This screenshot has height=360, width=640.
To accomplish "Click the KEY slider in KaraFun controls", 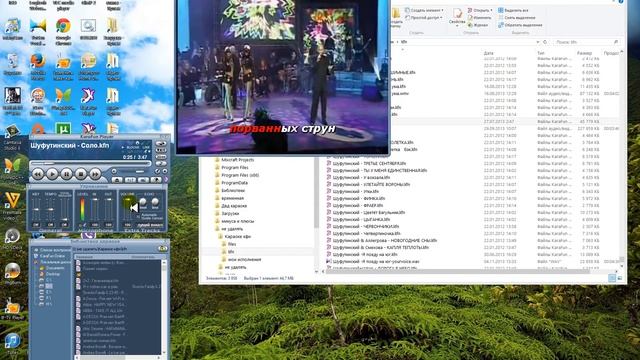I will click(x=36, y=209).
